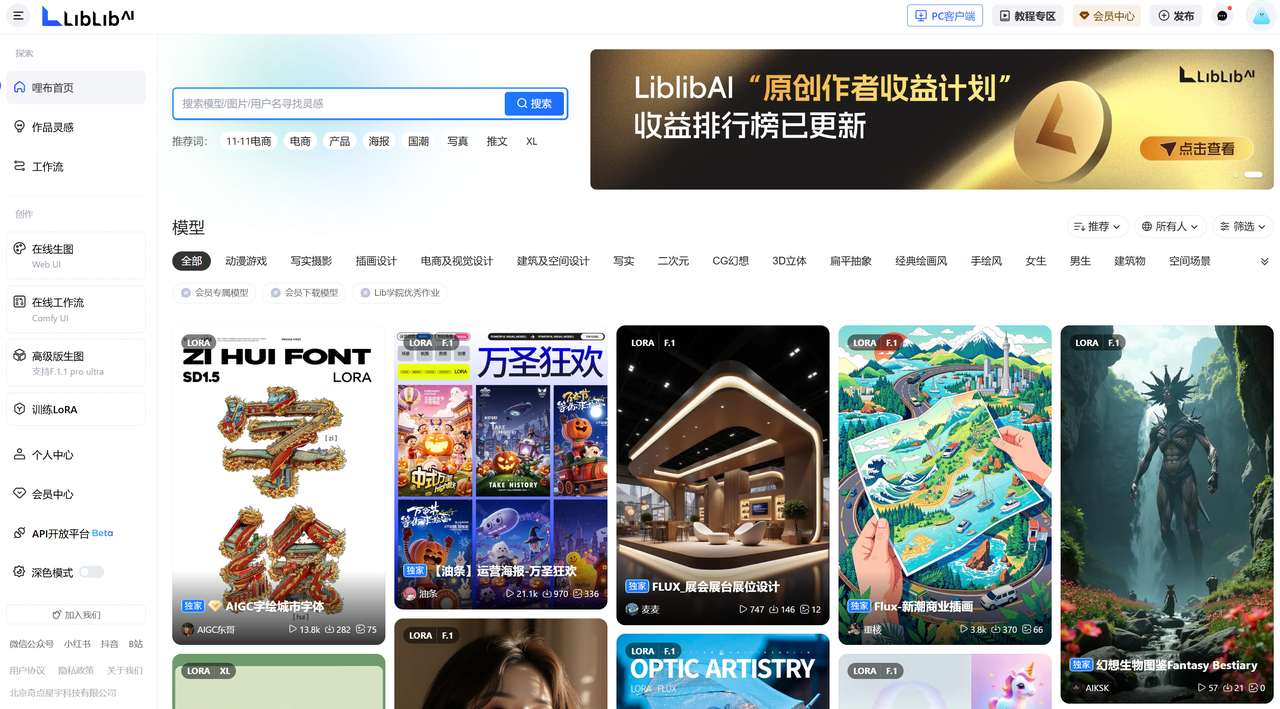1280x709 pixels.
Task: Open Flux-新潮商业插画 model card
Action: coord(945,485)
